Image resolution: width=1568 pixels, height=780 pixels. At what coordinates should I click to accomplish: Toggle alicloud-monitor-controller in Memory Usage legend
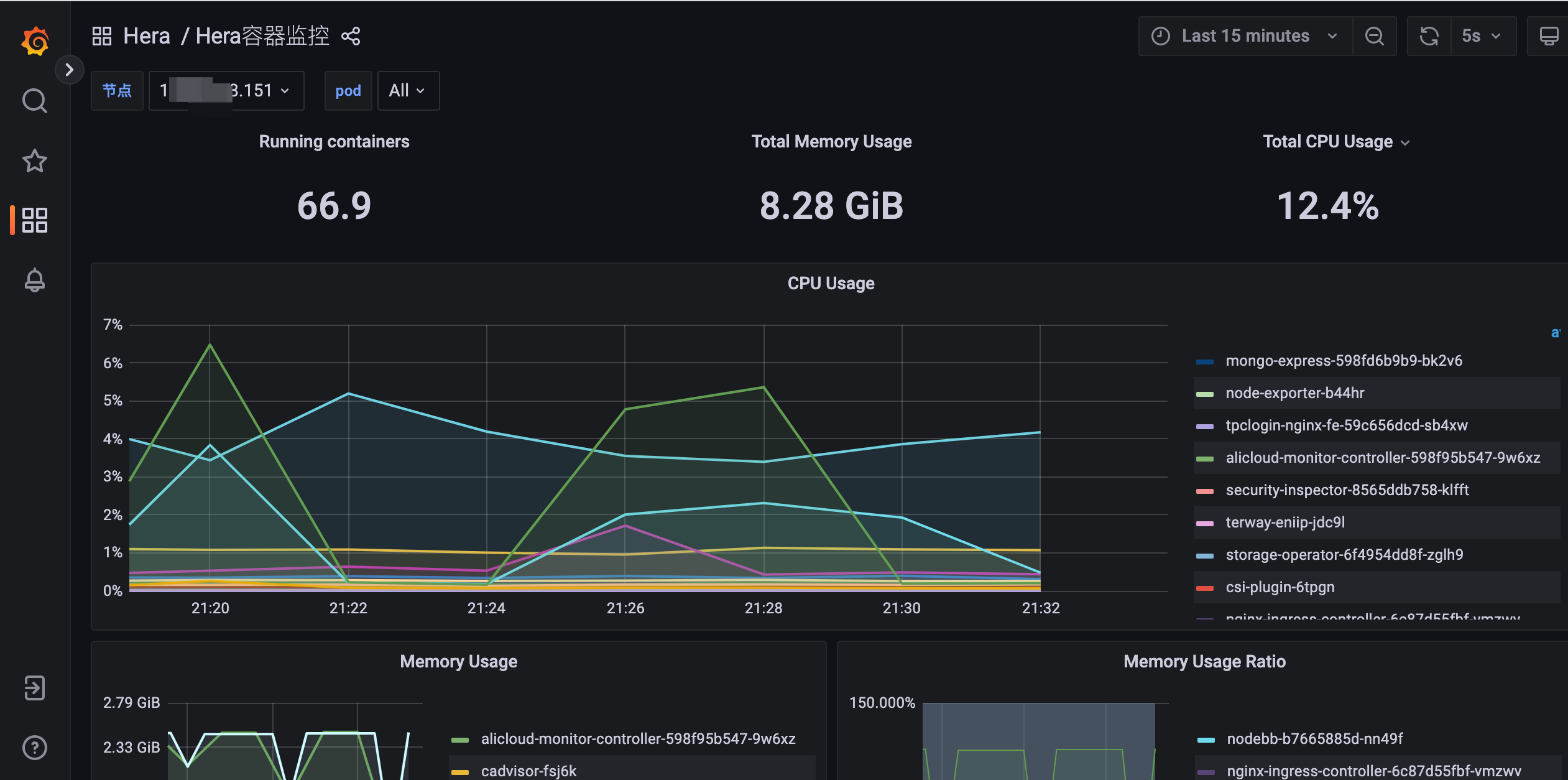tap(638, 739)
